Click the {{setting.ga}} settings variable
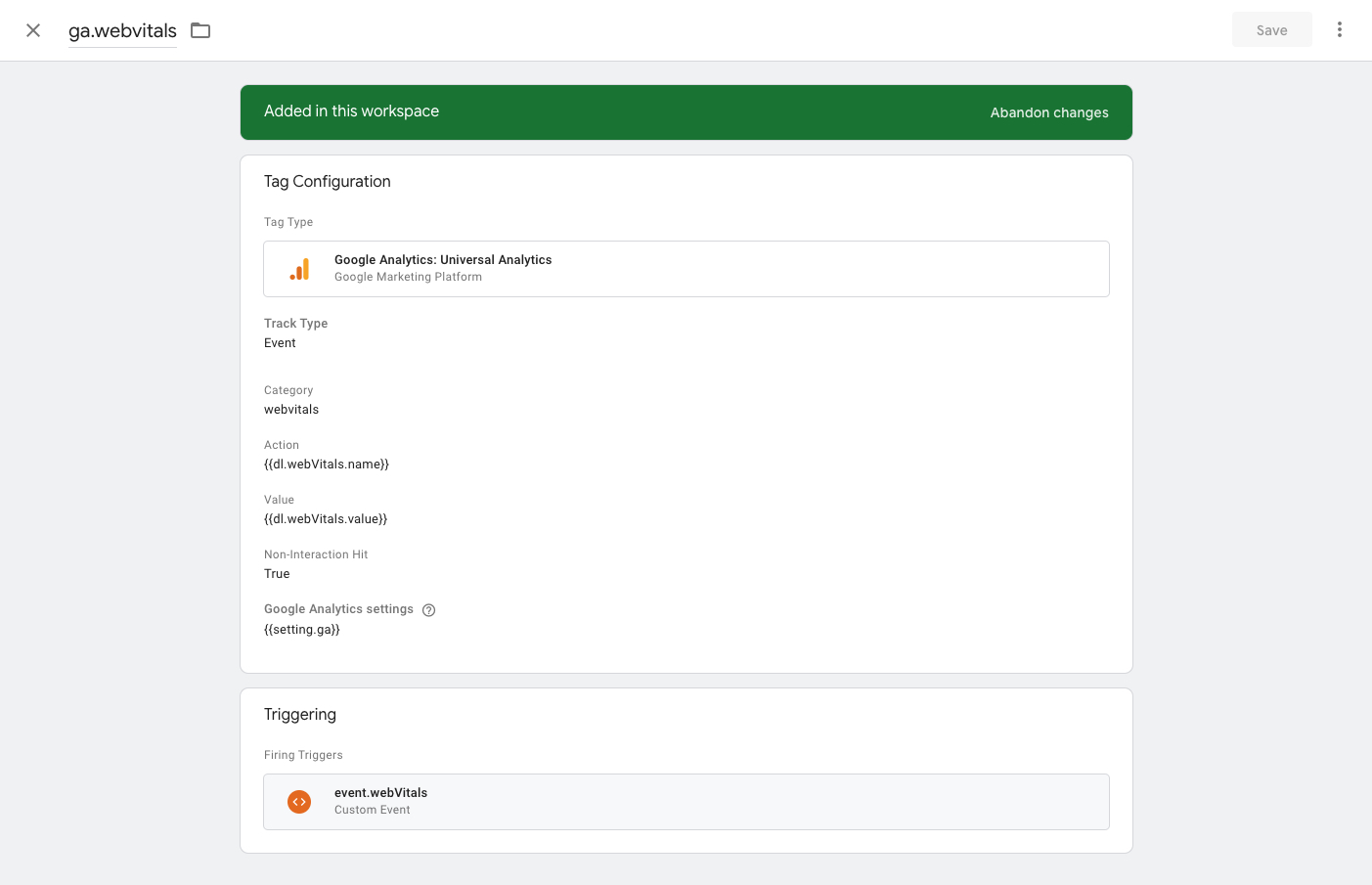This screenshot has width=1372, height=885. point(302,630)
